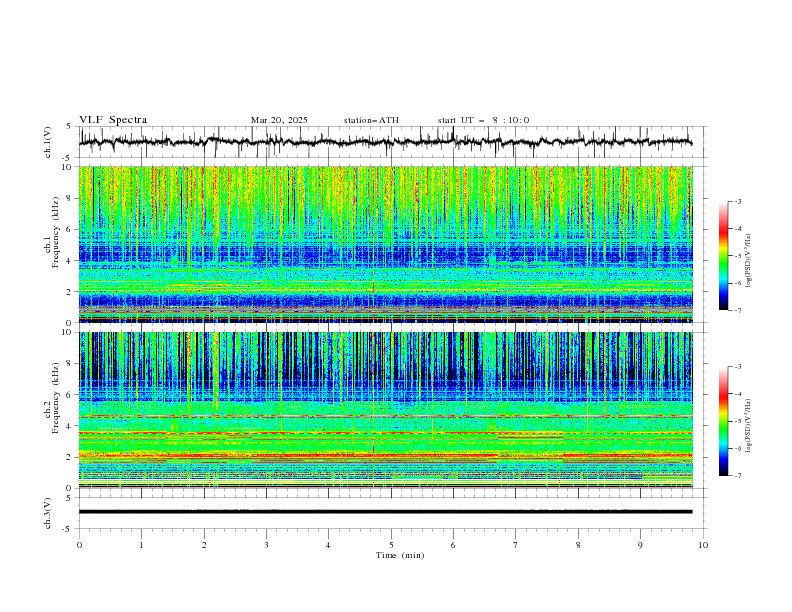Screen dimensions: 792x612
Task: Click the "station=ATH" label
Action: (371, 120)
